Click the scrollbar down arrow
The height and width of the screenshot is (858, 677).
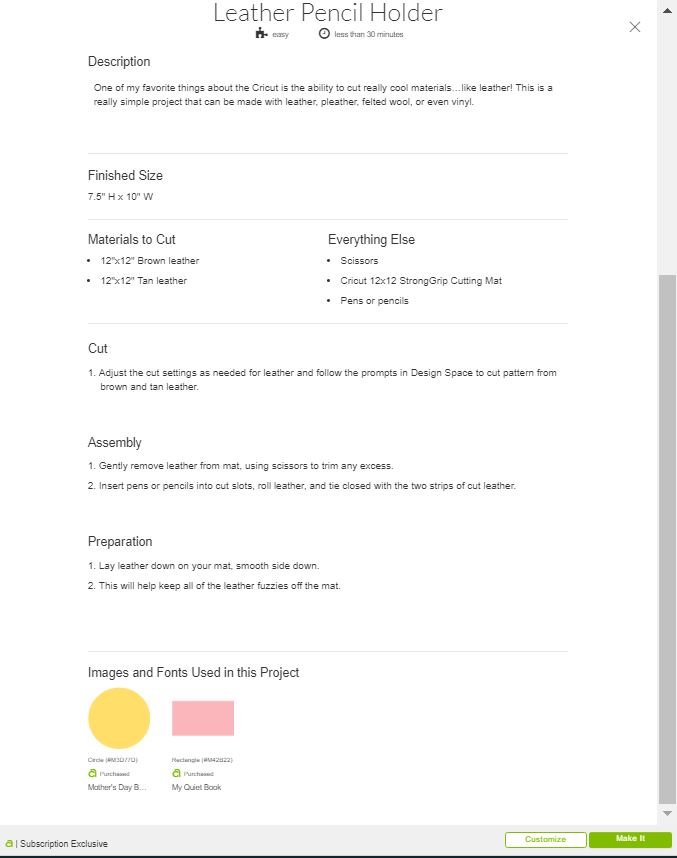(667, 813)
